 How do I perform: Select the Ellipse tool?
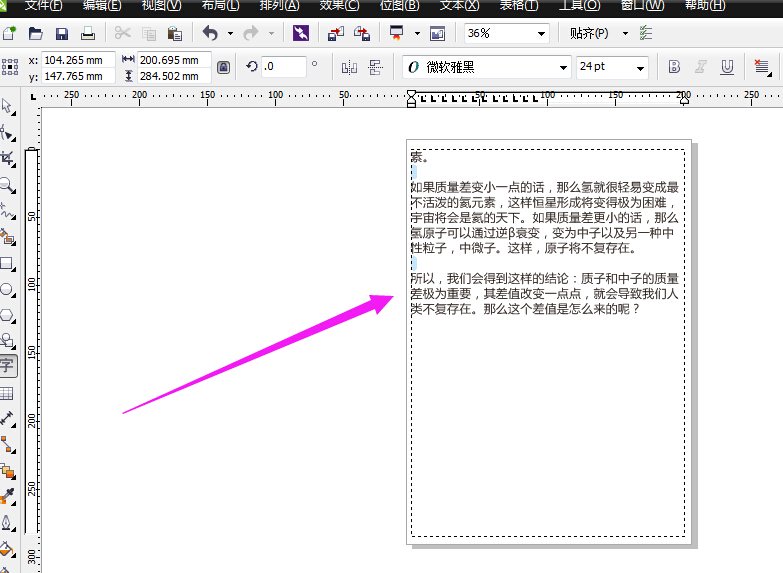[6, 290]
